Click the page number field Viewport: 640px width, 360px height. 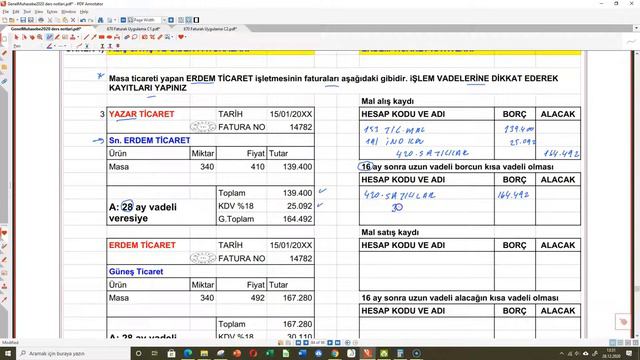point(318,343)
